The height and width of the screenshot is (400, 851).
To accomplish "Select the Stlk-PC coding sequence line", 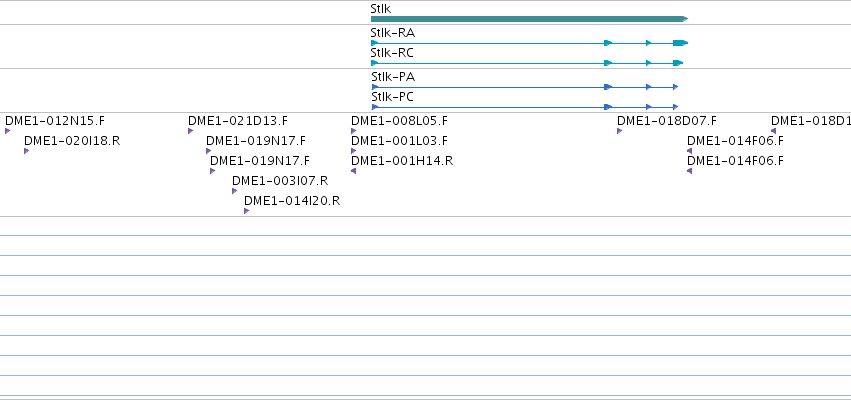I will [525, 107].
